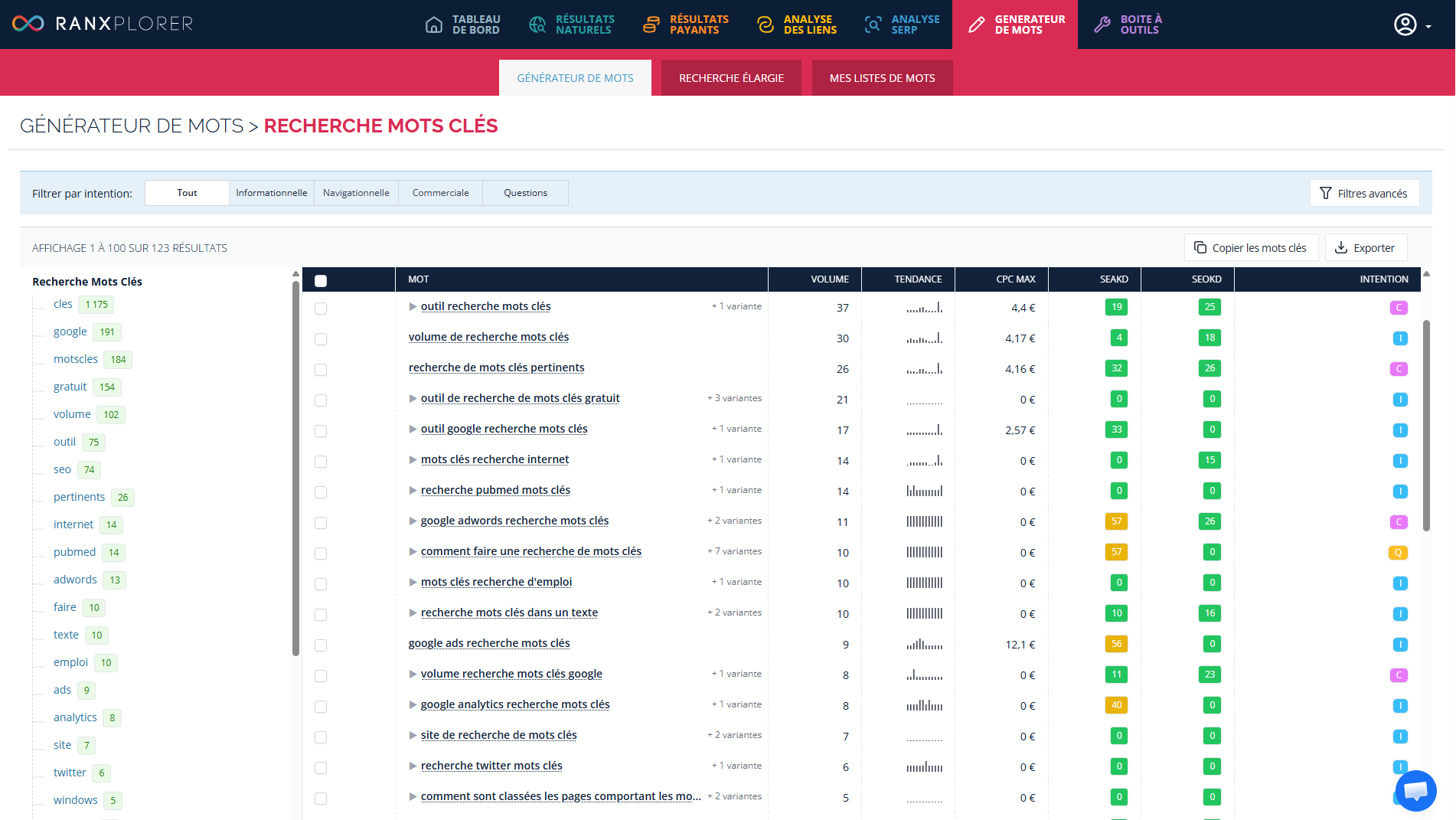Check the box for 'volume de recherche mots clés'
This screenshot has height=820, width=1456.
321,338
